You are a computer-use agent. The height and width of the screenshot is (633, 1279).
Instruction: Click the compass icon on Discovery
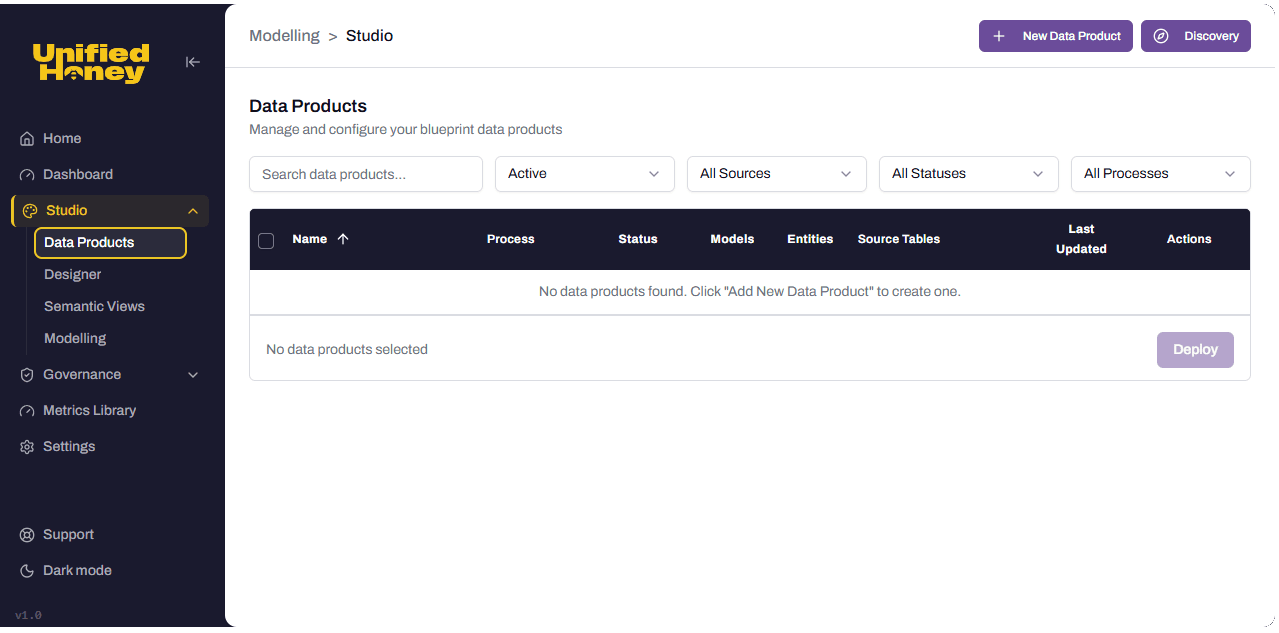tap(1161, 36)
